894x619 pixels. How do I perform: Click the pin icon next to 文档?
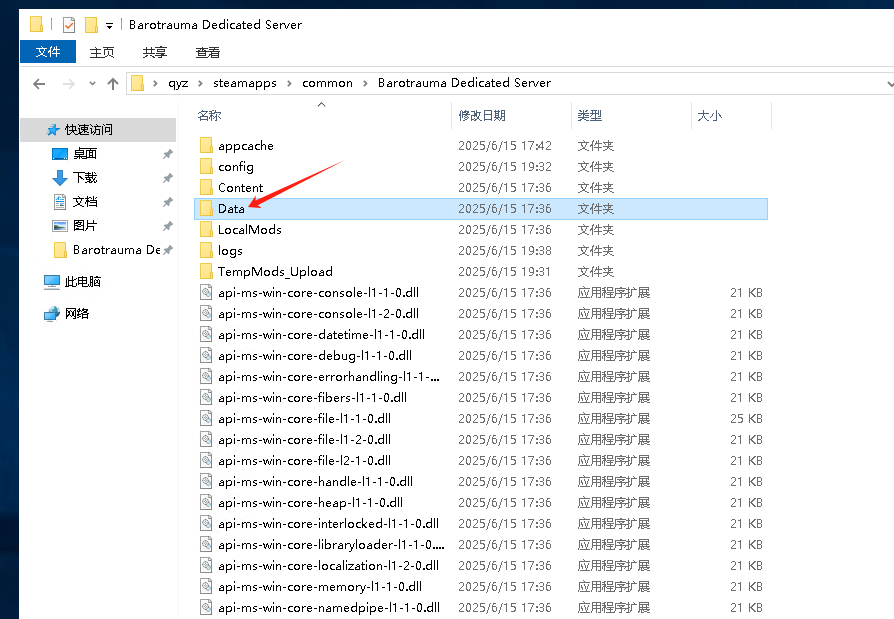168,202
